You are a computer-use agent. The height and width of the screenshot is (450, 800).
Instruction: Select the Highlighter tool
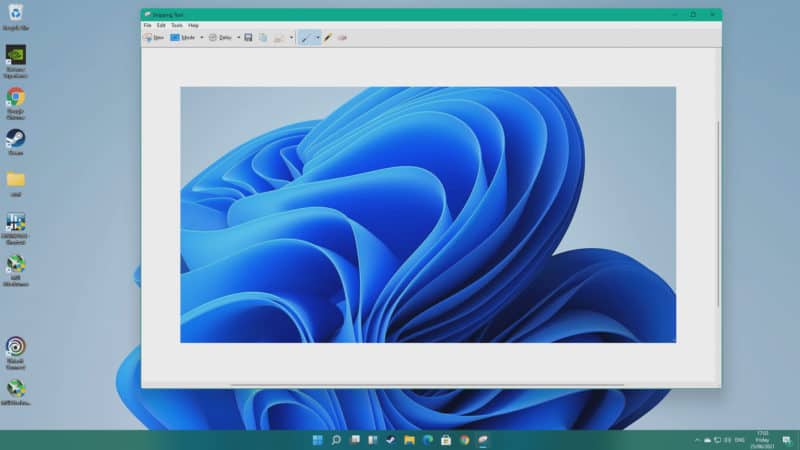[x=328, y=38]
